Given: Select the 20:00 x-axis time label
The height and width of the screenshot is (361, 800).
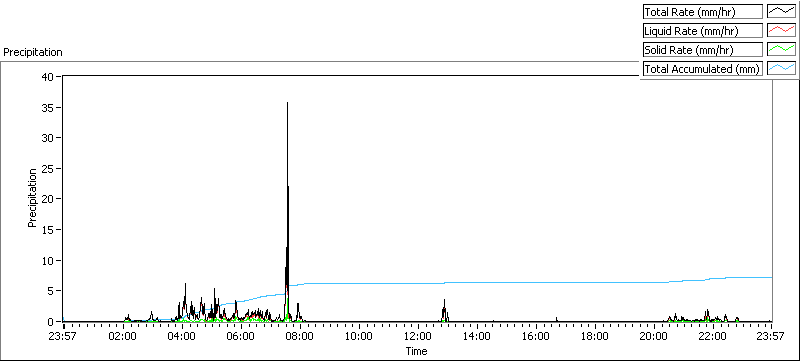Looking at the screenshot, I should click(x=654, y=336).
